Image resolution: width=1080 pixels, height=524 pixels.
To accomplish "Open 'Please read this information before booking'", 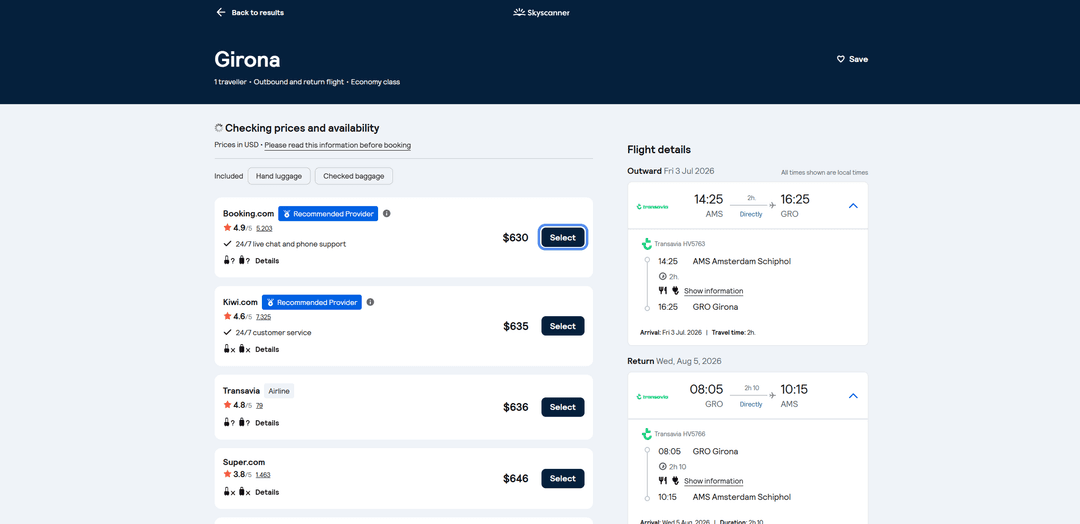I will (338, 145).
